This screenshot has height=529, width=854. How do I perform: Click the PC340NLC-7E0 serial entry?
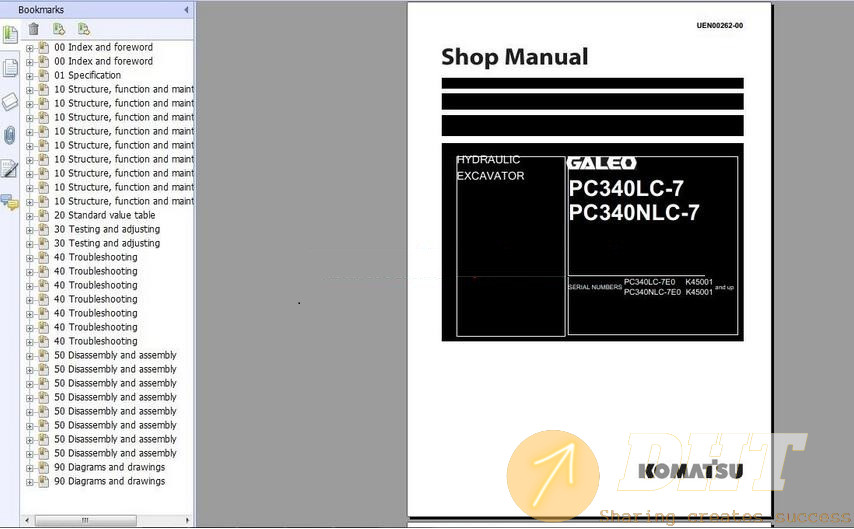tap(652, 292)
